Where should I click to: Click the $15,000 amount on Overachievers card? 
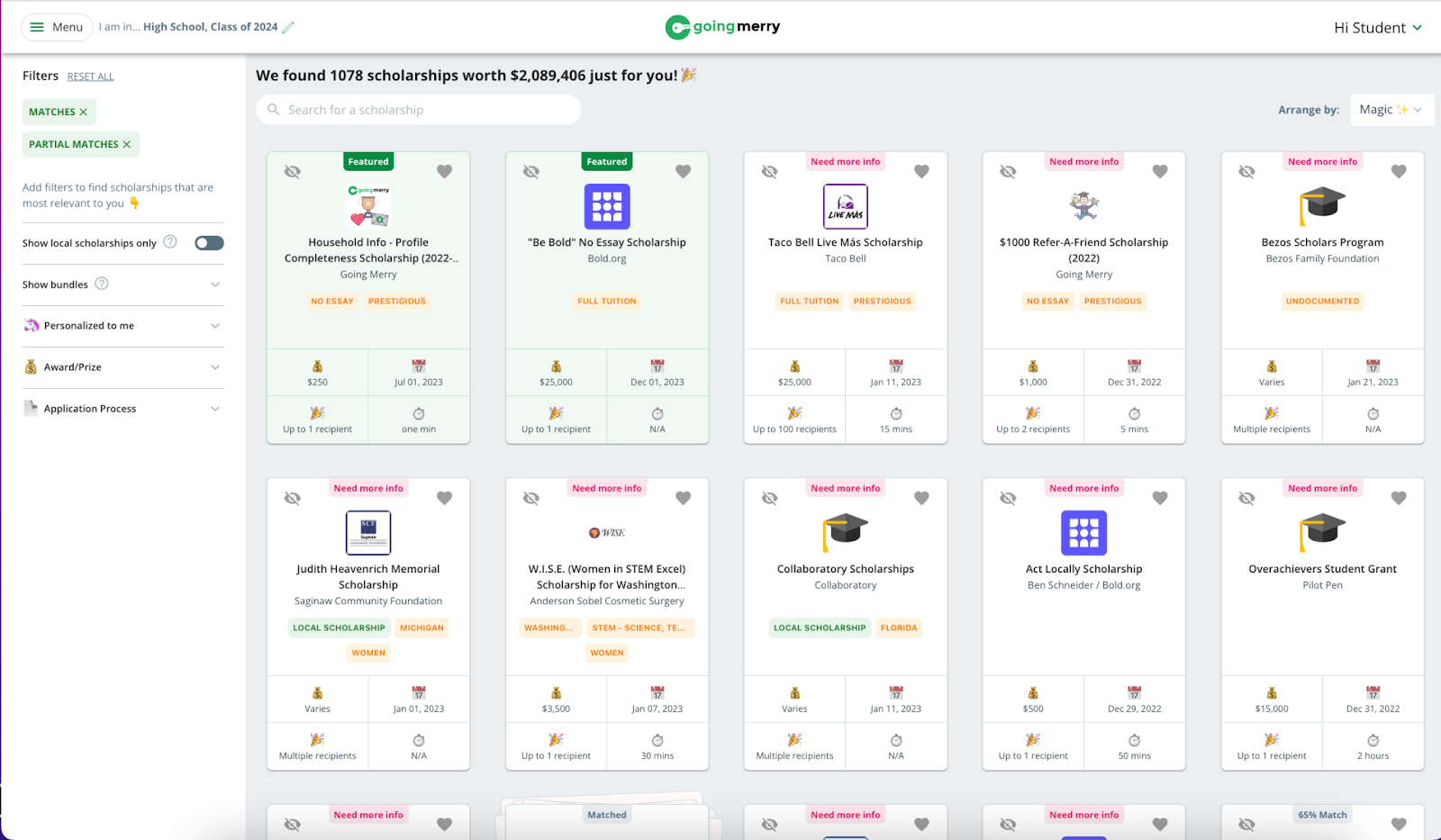(x=1272, y=709)
